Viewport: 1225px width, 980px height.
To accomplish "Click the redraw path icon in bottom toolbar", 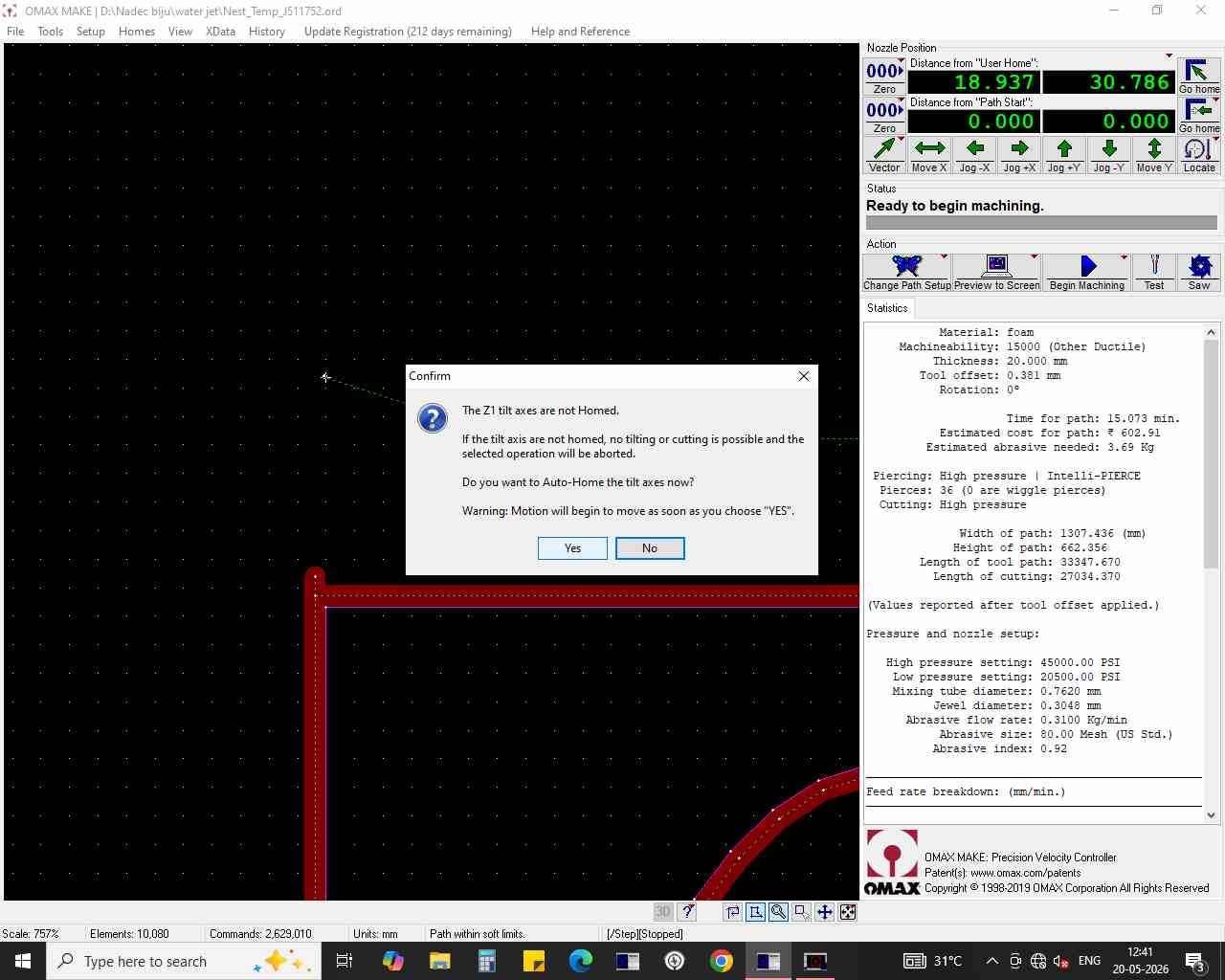I will [732, 912].
